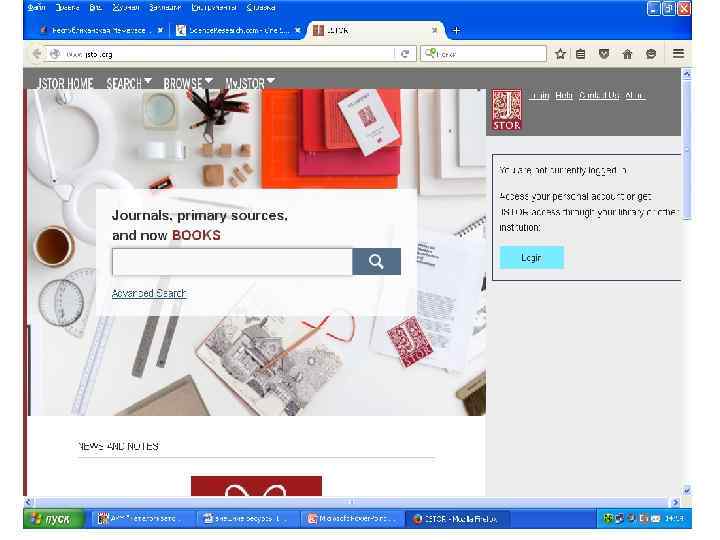Image resolution: width=720 pixels, height=540 pixels.
Task: Expand the SEARCH dropdown menu
Action: coord(129,83)
